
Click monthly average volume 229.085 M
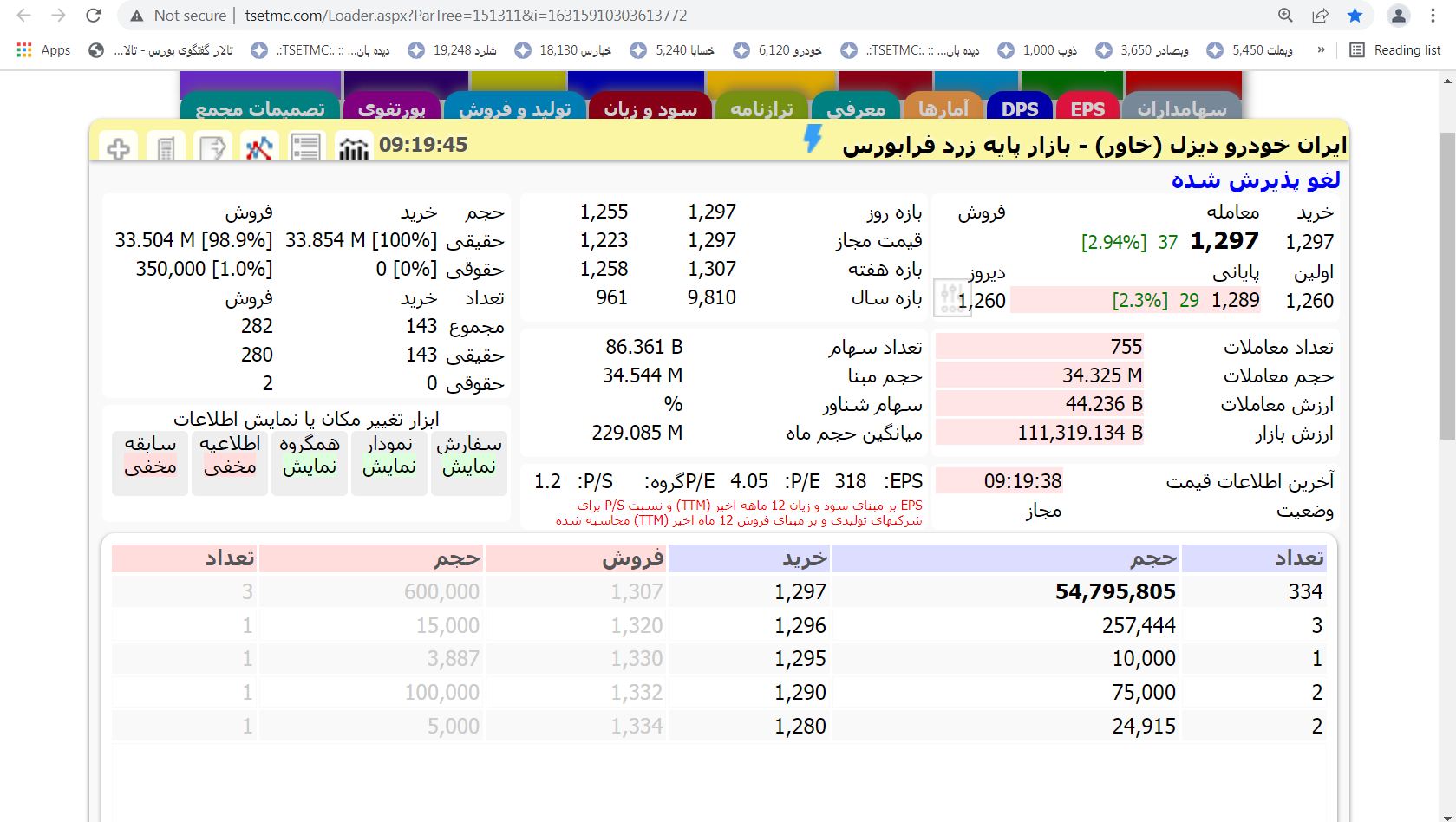(x=637, y=433)
